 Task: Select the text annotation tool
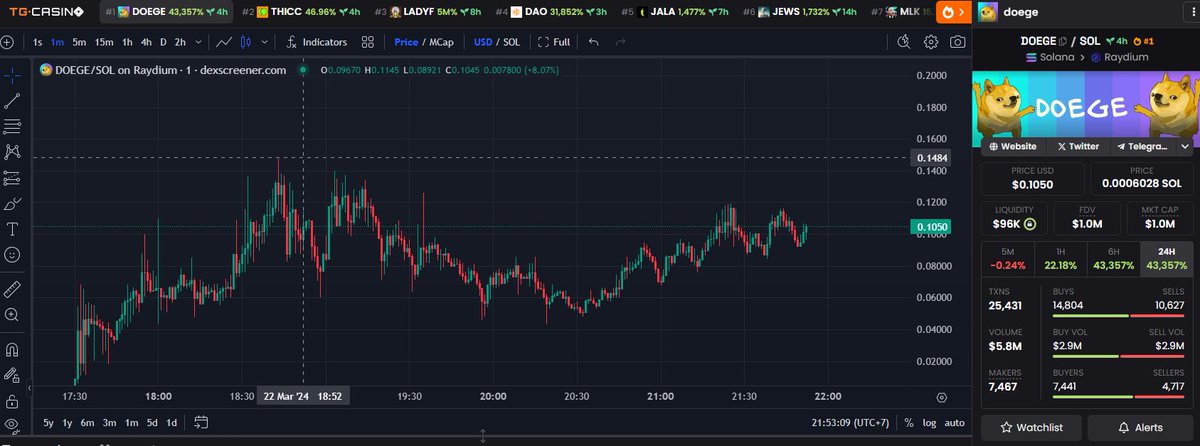point(13,229)
